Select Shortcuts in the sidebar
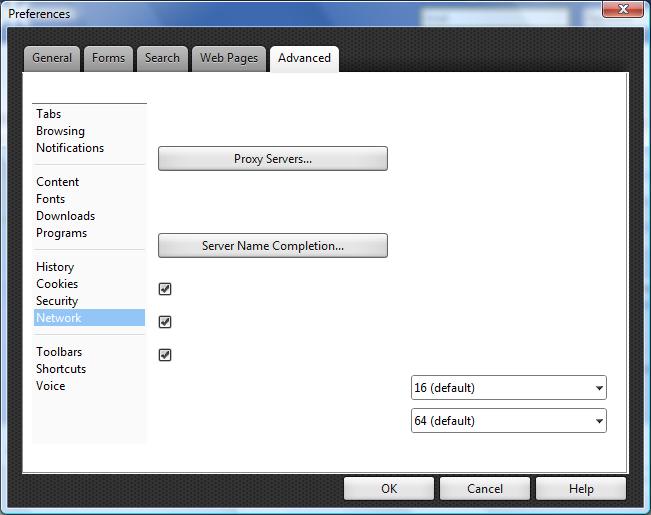Screen dimensions: 651x515 coord(89,369)
